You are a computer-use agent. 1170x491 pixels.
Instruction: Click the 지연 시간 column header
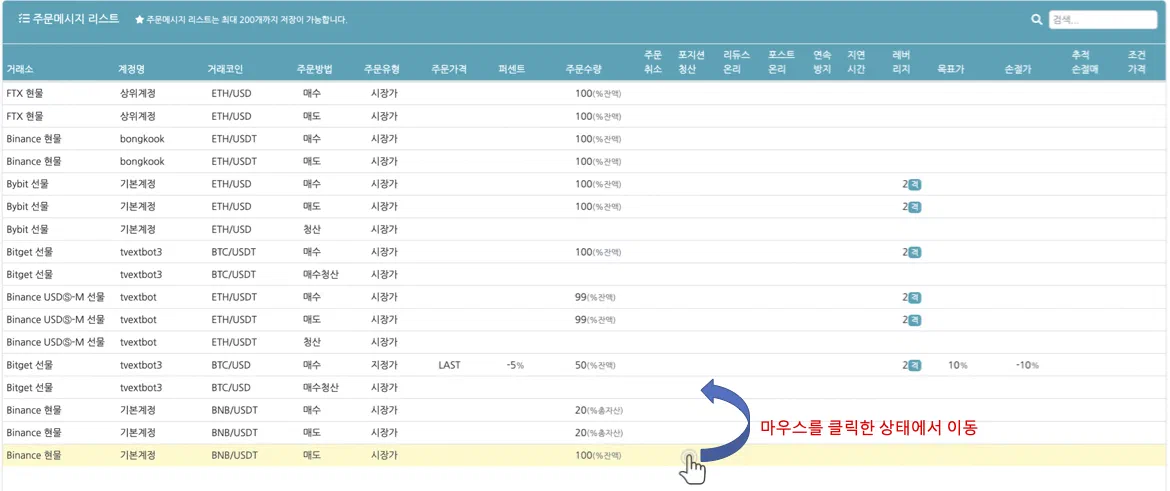[x=856, y=62]
